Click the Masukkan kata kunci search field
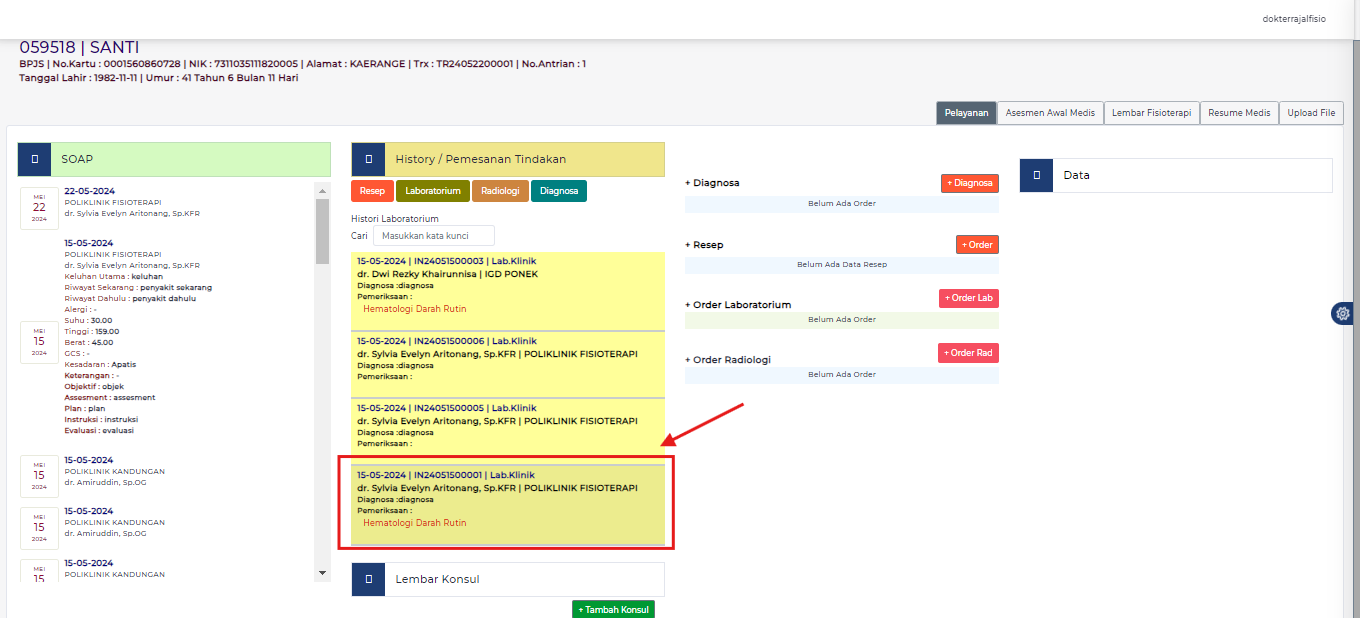Image resolution: width=1360 pixels, height=618 pixels. coord(434,236)
